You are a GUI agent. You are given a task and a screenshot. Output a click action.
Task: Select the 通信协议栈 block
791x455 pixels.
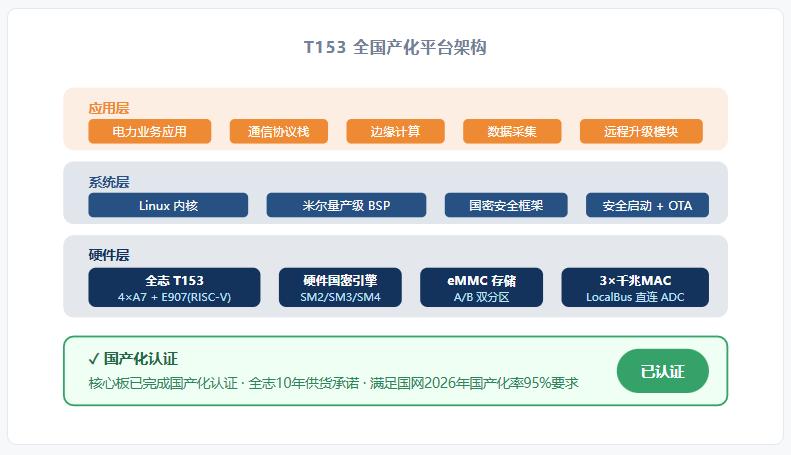278,131
